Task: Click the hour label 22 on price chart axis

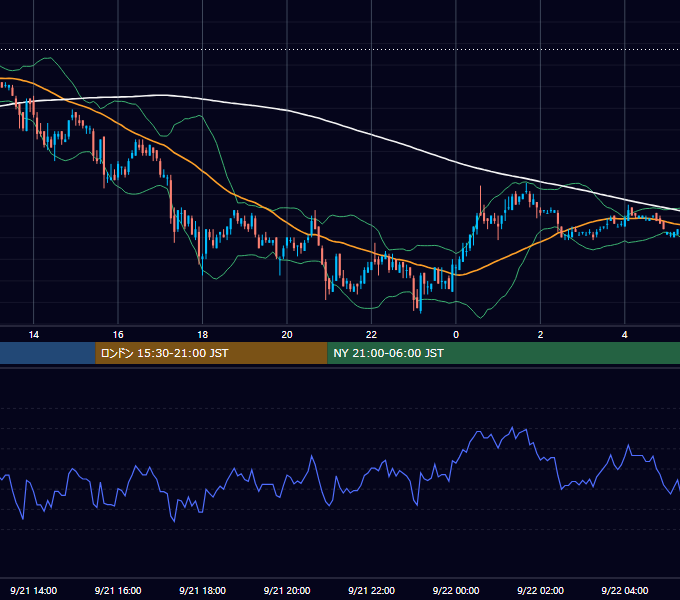Action: (x=372, y=335)
